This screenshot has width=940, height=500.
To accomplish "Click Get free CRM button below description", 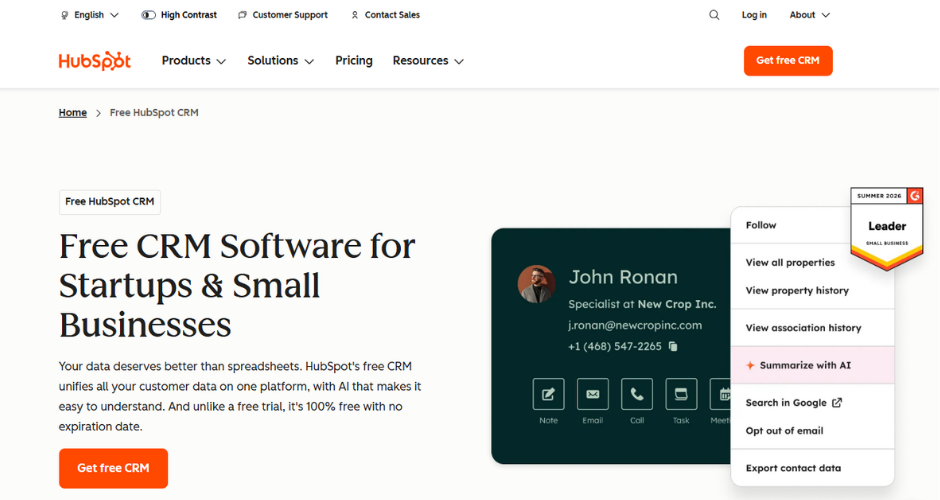I will pos(113,468).
